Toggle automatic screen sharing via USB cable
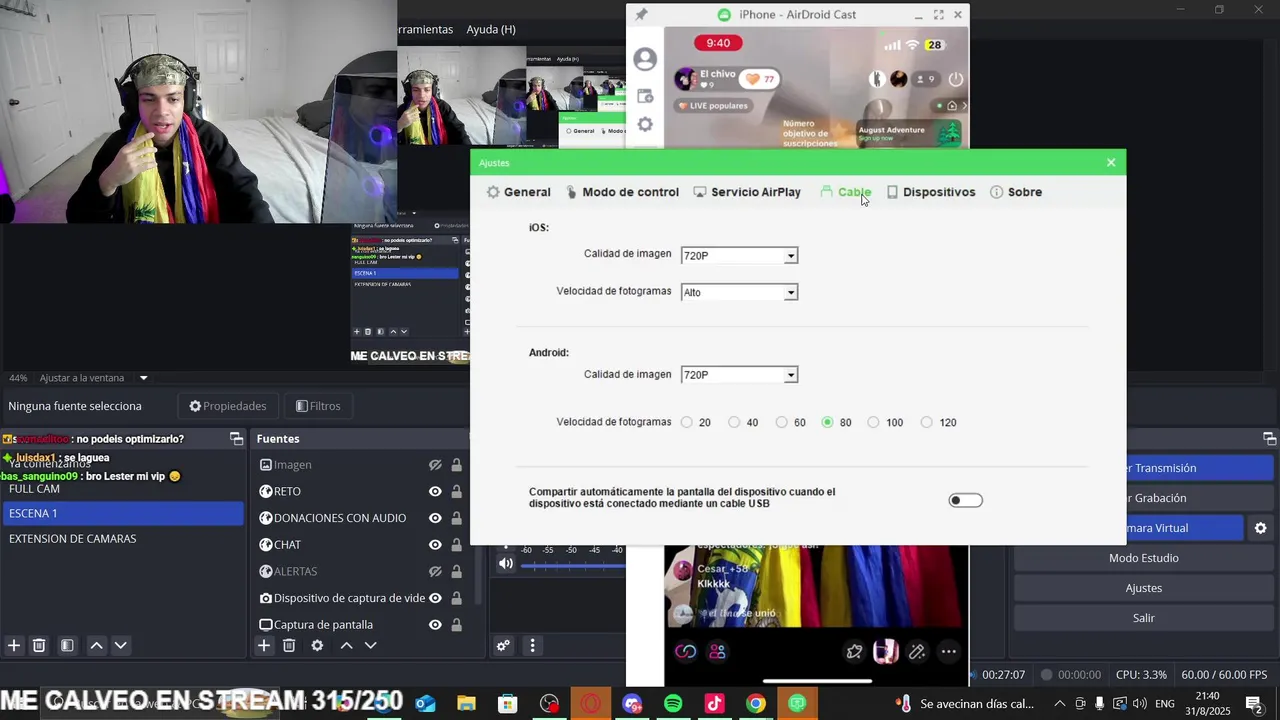 click(965, 500)
